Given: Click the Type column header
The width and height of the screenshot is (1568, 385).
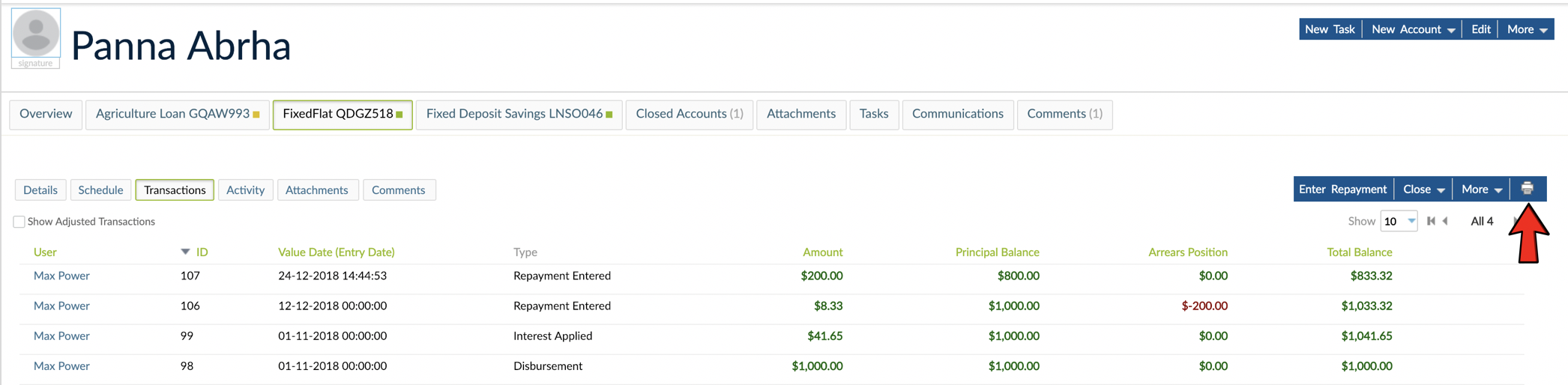Looking at the screenshot, I should [x=525, y=252].
